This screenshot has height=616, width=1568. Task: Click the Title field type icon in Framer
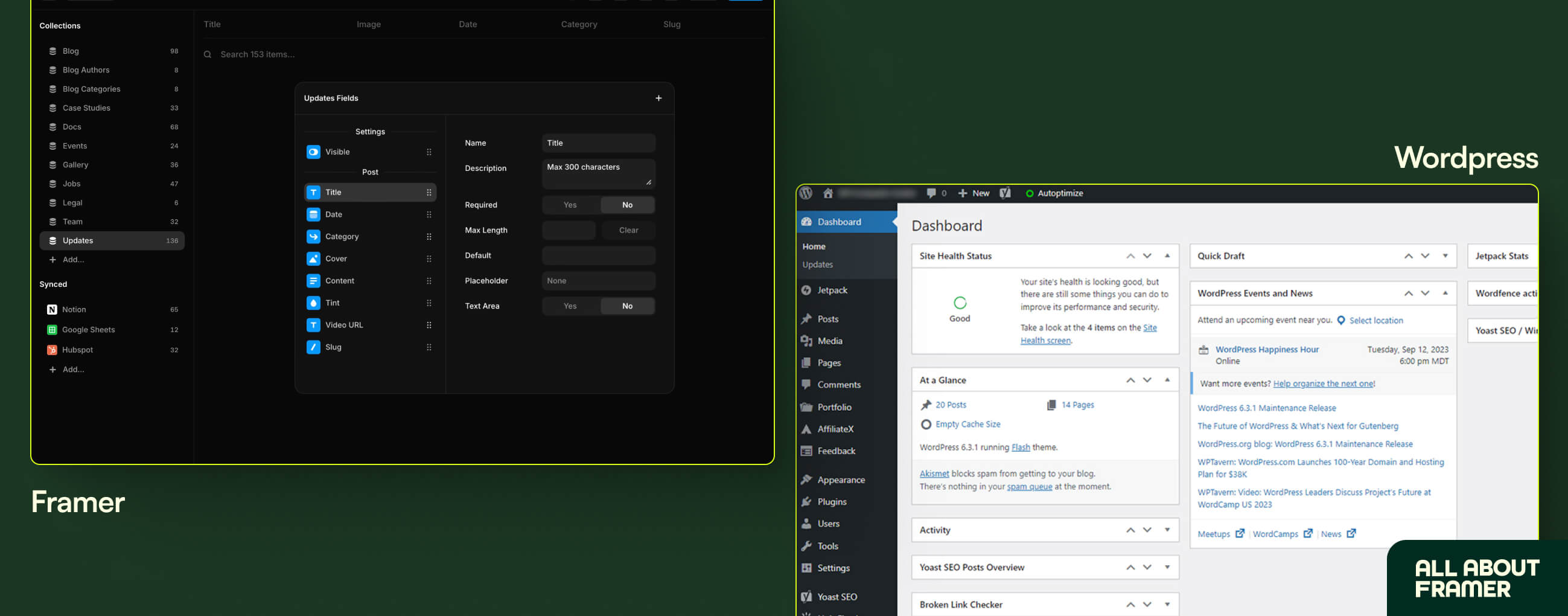(x=313, y=193)
